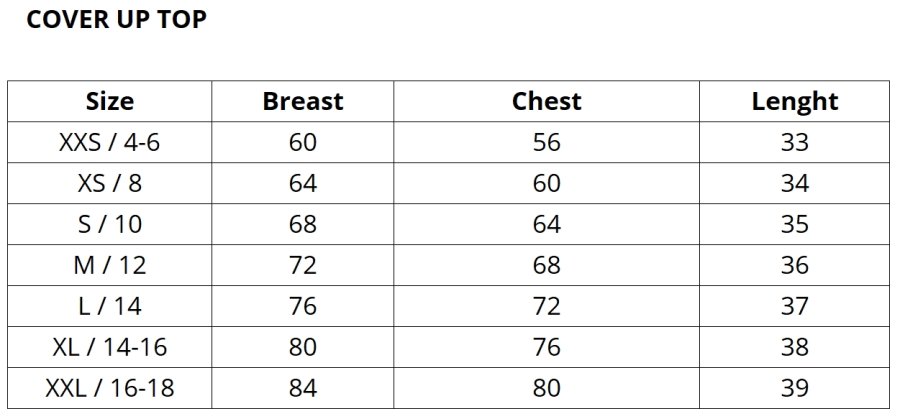This screenshot has width=900, height=419.
Task: Select the XS / 8 size cell
Action: [110, 183]
